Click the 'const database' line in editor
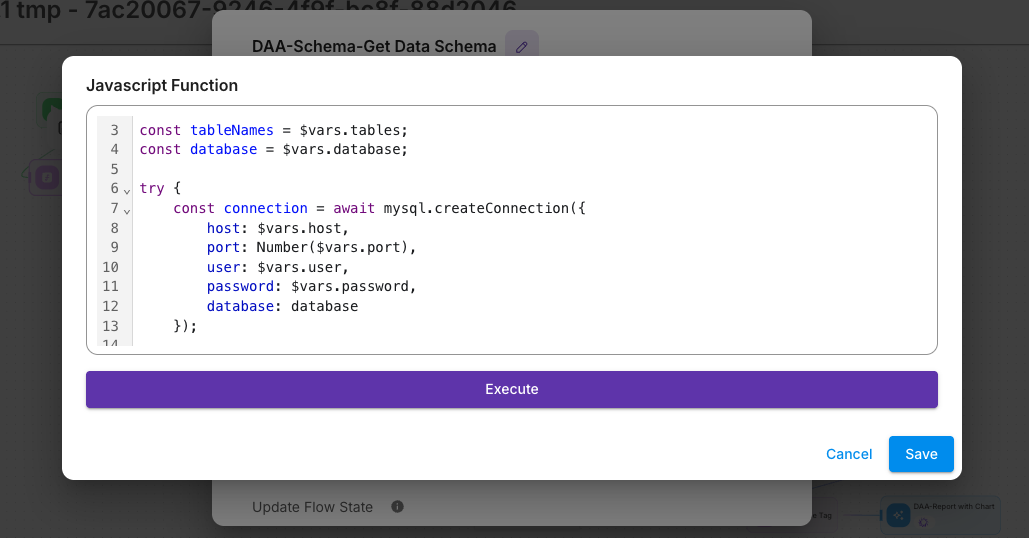The width and height of the screenshot is (1029, 538). tap(273, 149)
